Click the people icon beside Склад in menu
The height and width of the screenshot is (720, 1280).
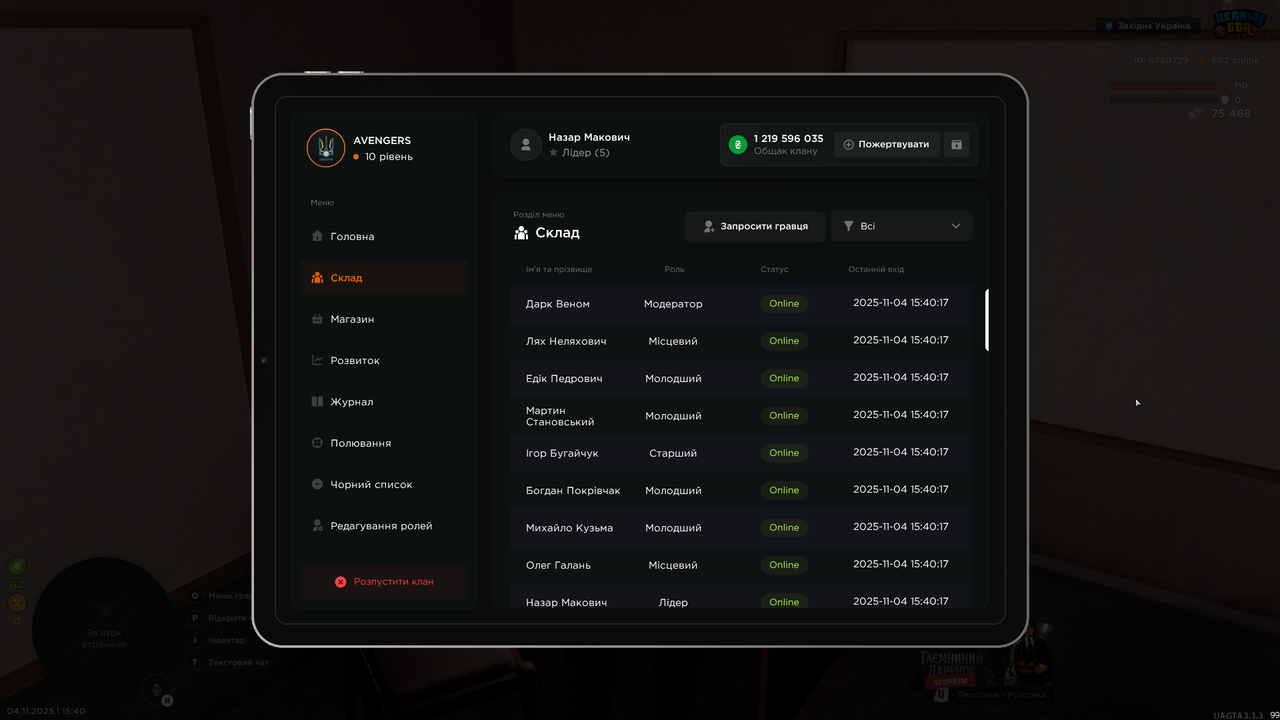[317, 278]
